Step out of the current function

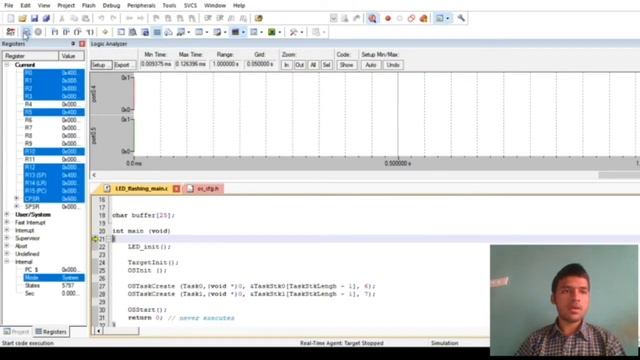pos(78,32)
